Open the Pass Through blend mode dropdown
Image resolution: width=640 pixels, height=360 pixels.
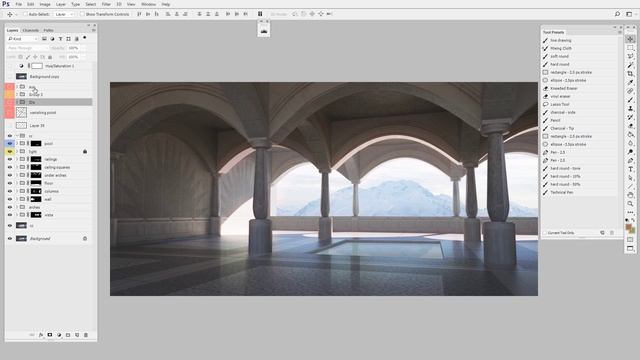(x=27, y=48)
